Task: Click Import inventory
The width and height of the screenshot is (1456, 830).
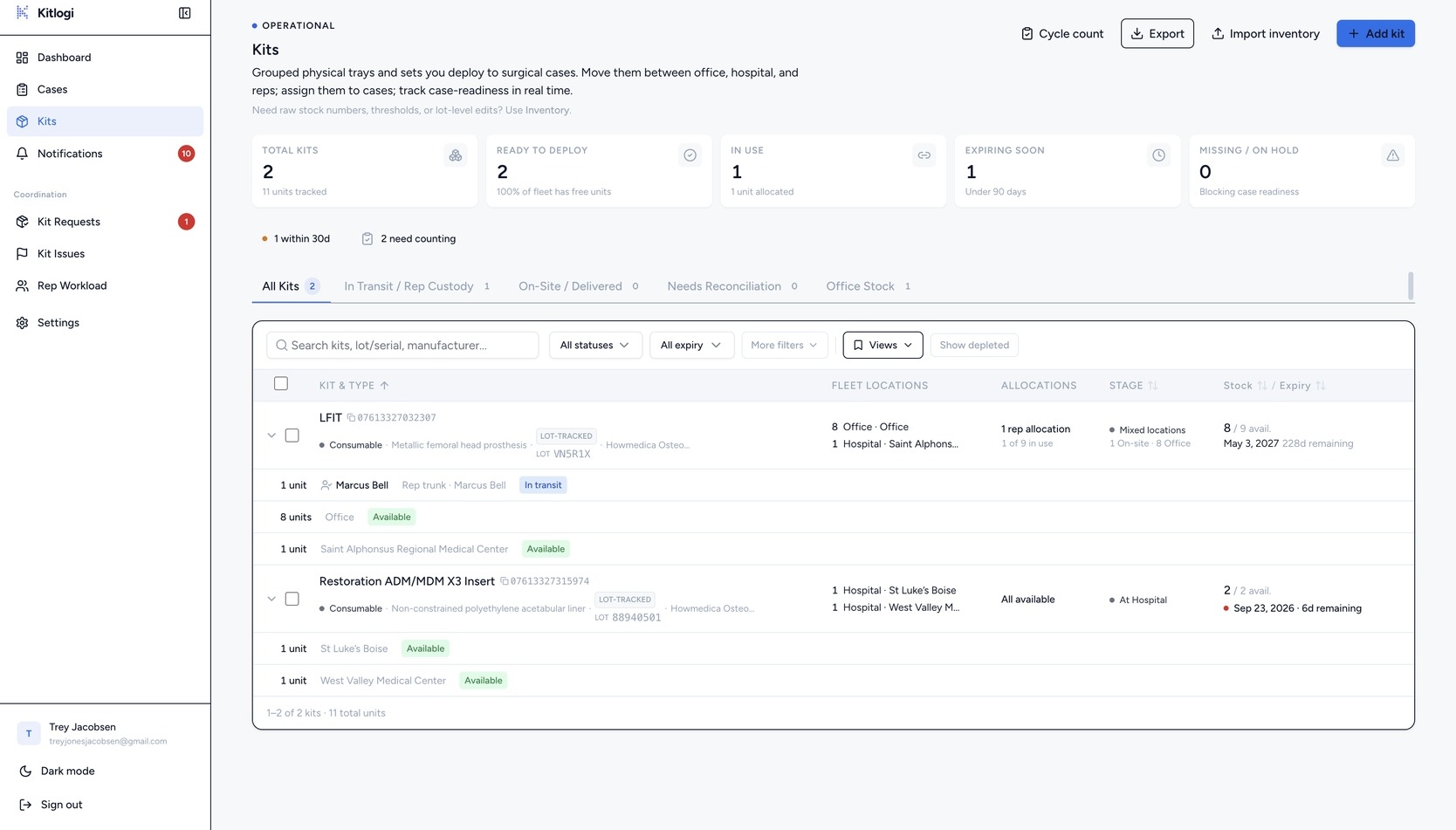Action: 1266,34
